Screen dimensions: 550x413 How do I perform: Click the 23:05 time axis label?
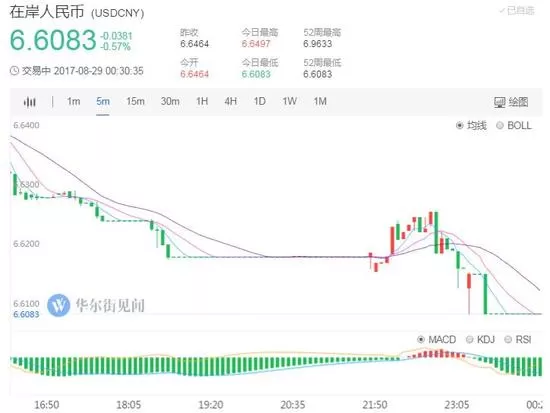pyautogui.click(x=456, y=405)
